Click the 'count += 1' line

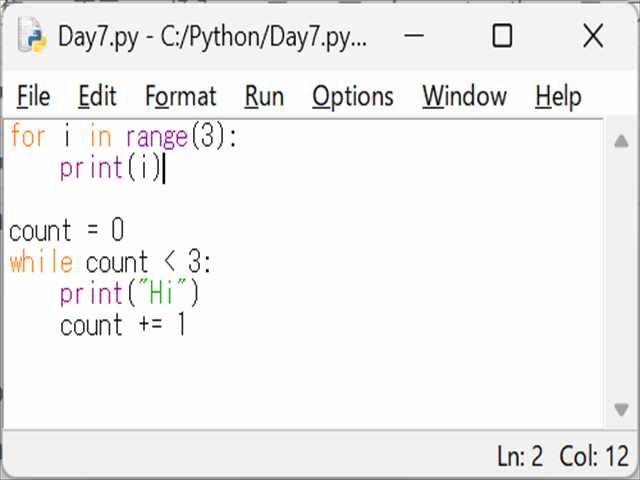click(123, 325)
